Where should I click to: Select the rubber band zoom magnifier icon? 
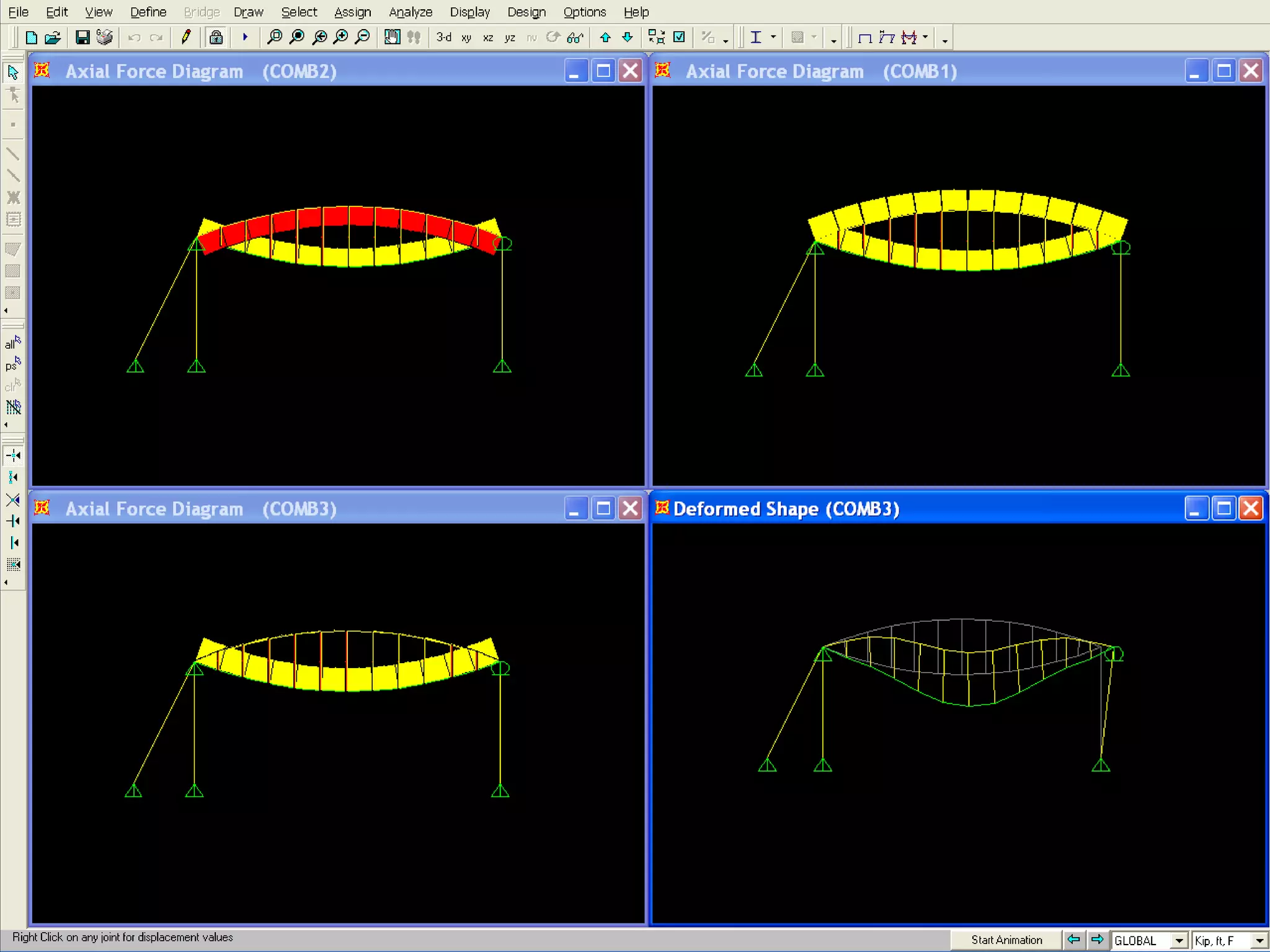(274, 38)
